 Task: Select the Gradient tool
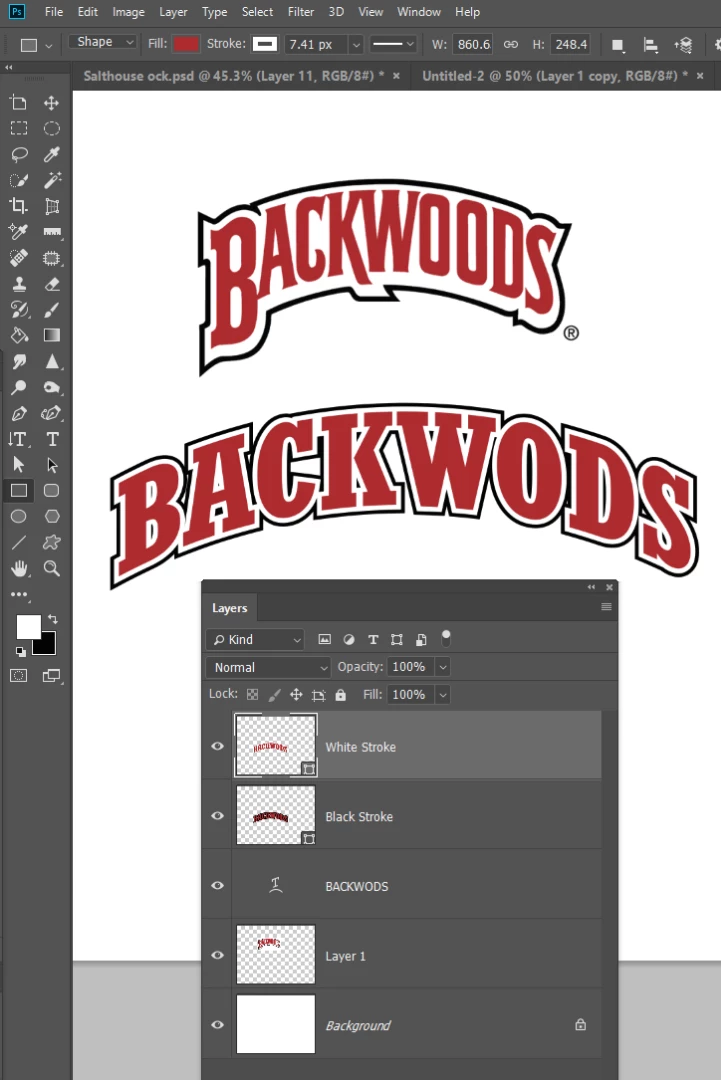pyautogui.click(x=52, y=335)
